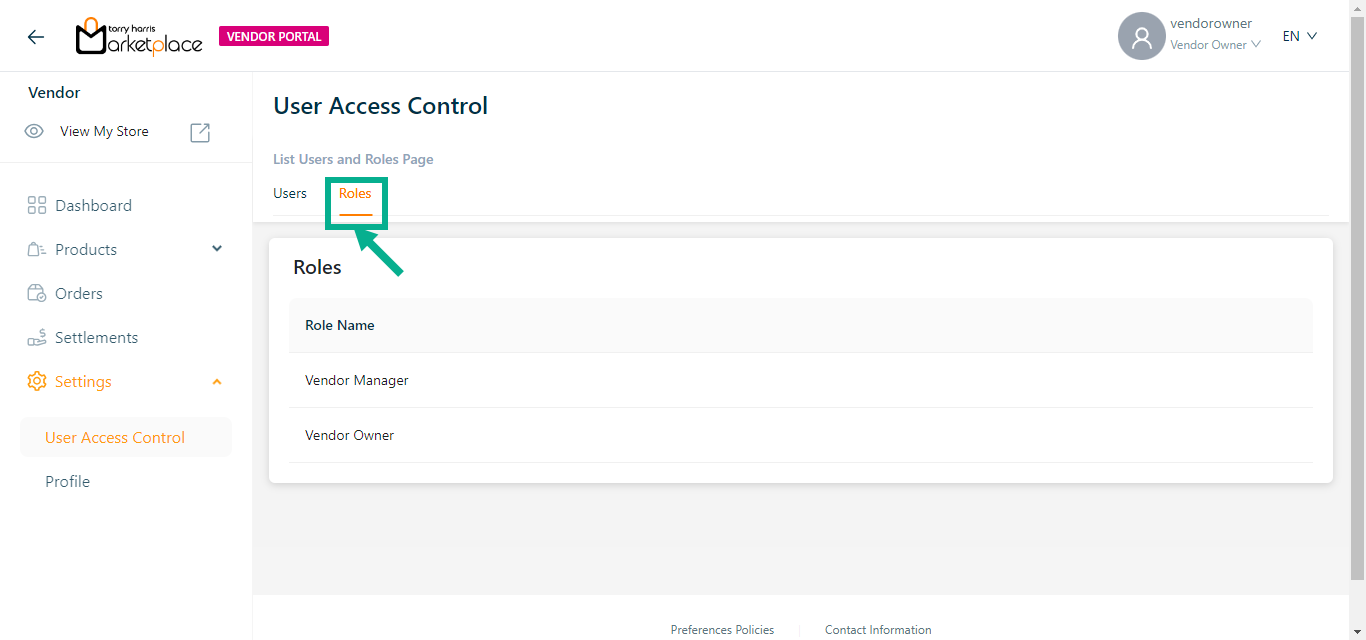Click the Settlements money icon

[x=37, y=337]
